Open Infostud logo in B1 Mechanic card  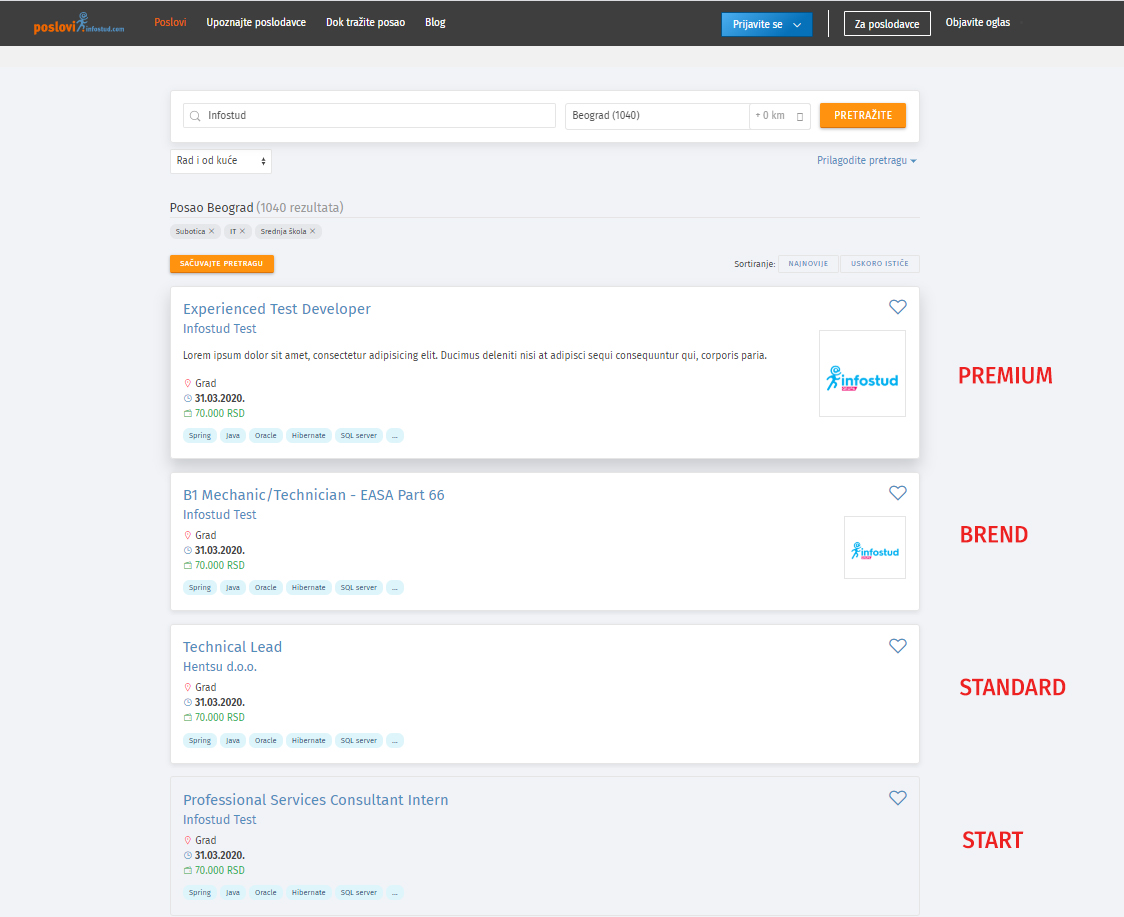tap(875, 548)
